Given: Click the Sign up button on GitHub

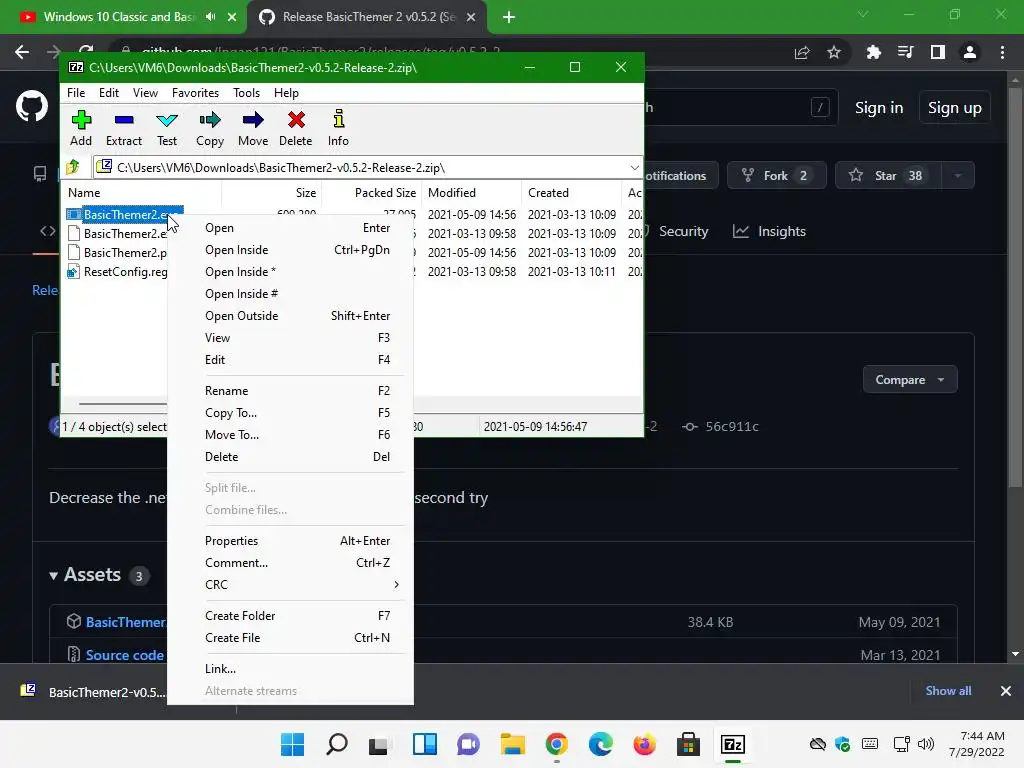Looking at the screenshot, I should (955, 108).
